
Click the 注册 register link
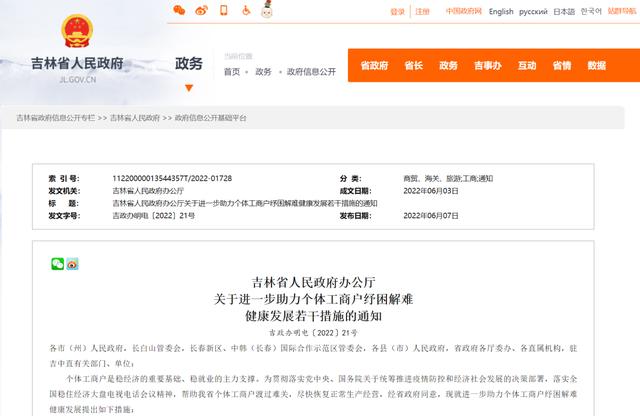coord(422,12)
